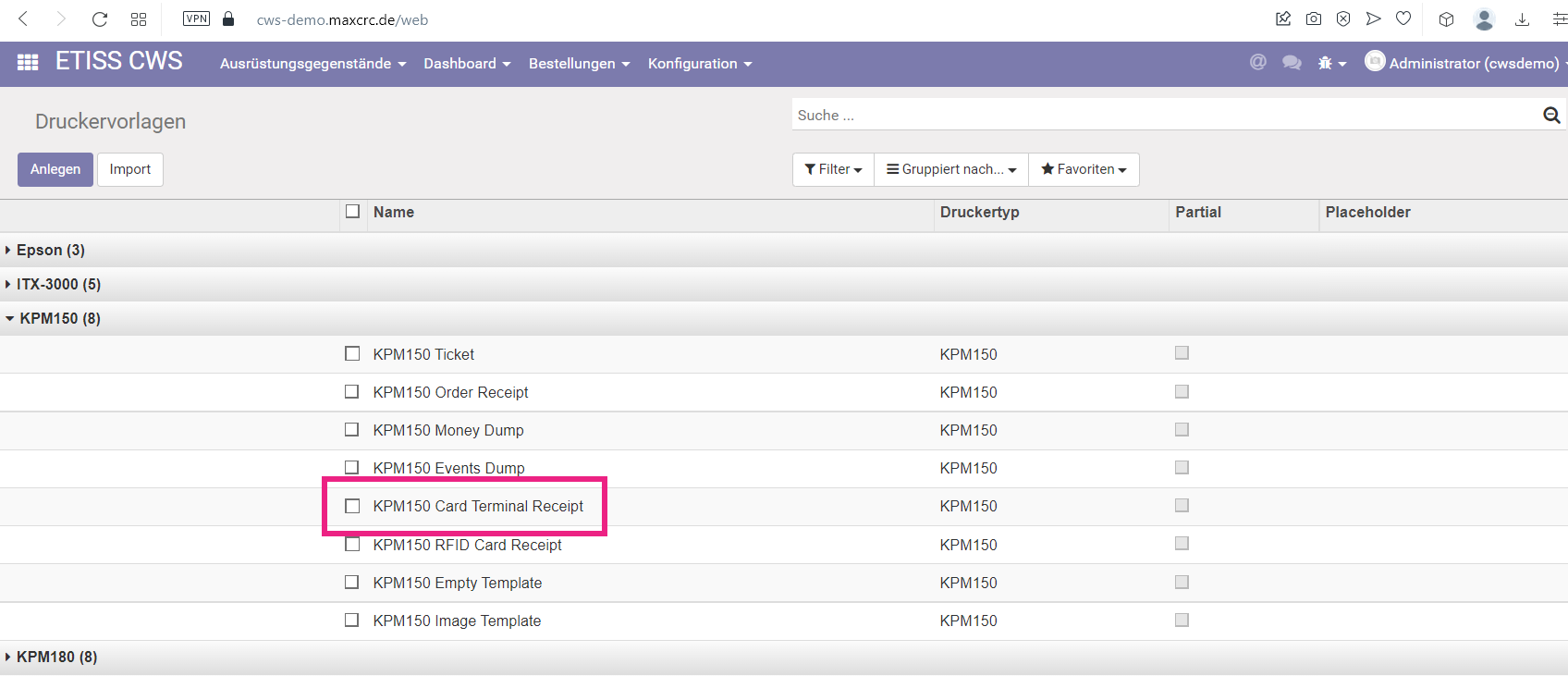Open the KPM150 Empty Template record

(458, 583)
